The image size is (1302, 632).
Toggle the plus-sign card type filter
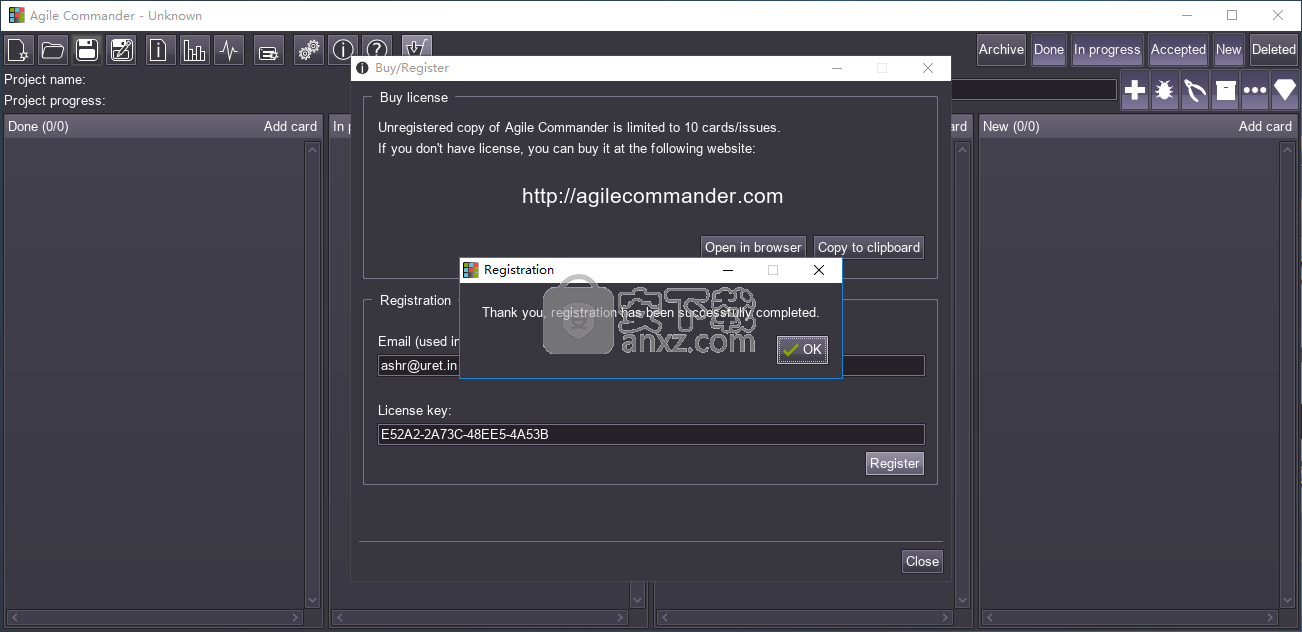pyautogui.click(x=1135, y=91)
